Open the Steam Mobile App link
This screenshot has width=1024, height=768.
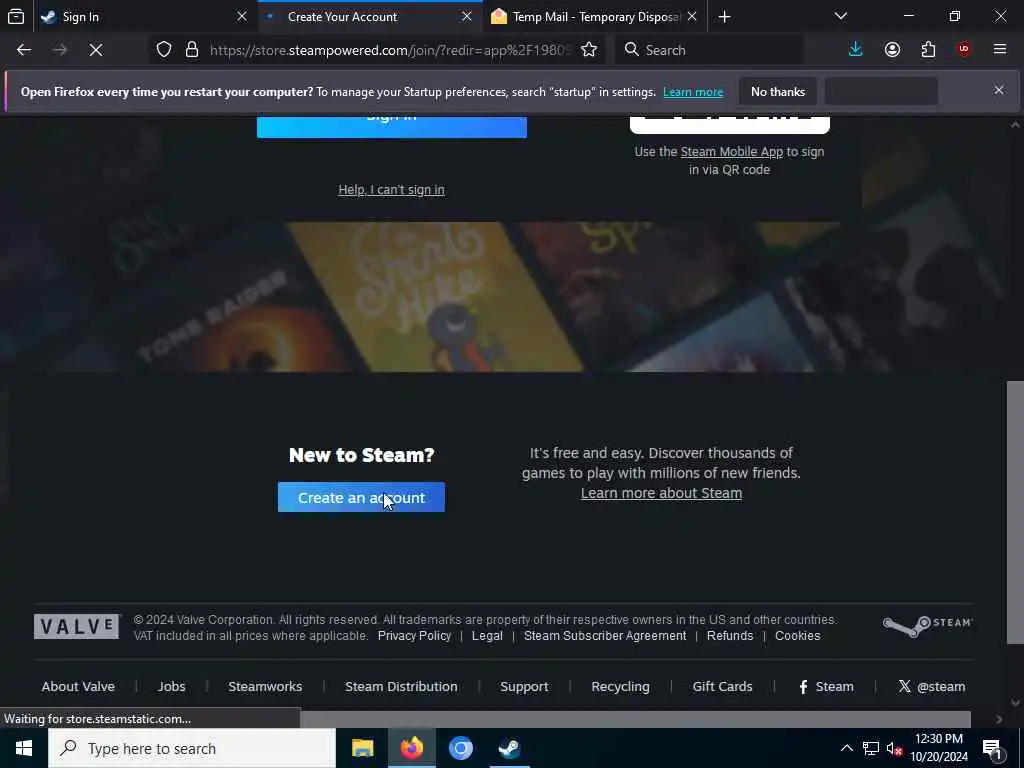[x=731, y=152]
